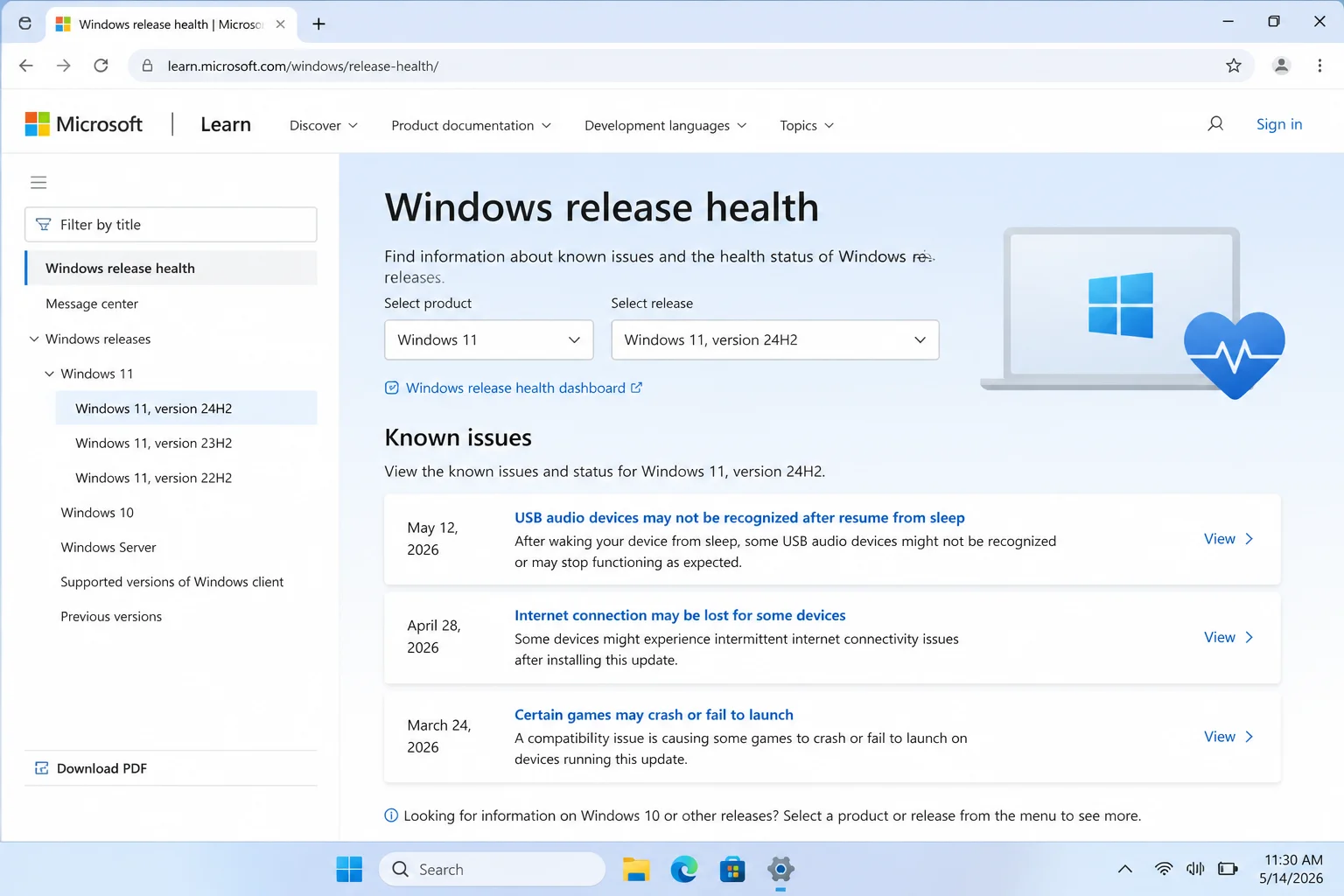Open USB audio devices known issue title

(x=739, y=517)
